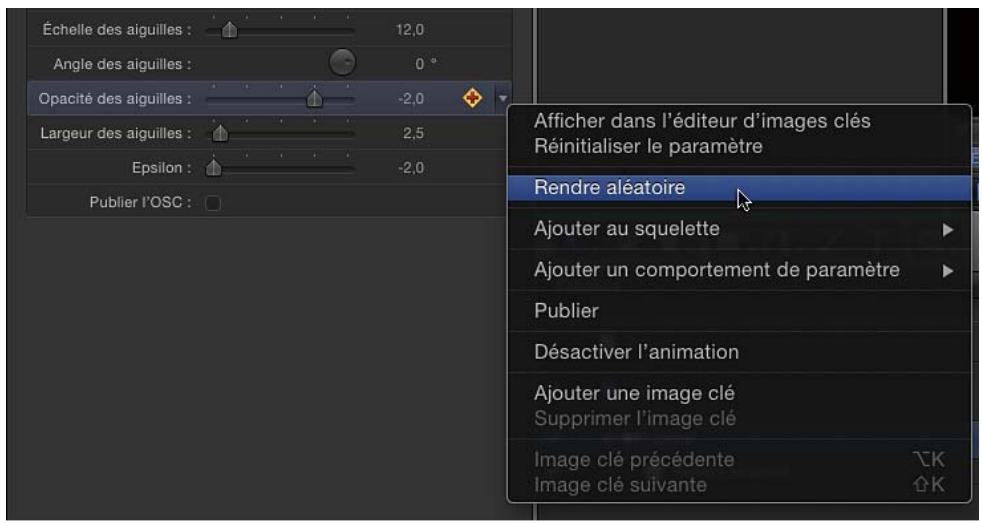Click the Échelle des aiguilles slider handle
This screenshot has height=523, width=982.
point(230,29)
